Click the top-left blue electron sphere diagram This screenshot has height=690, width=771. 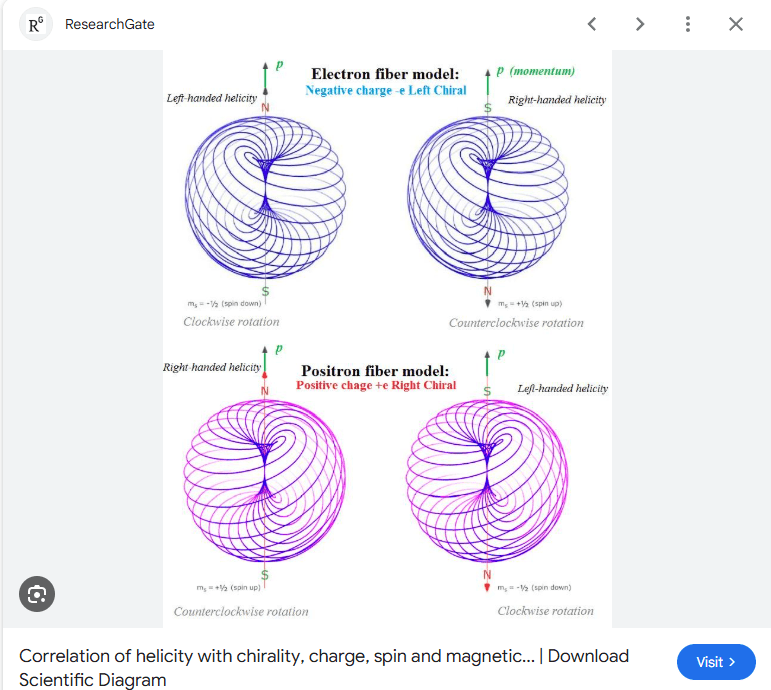click(x=265, y=193)
